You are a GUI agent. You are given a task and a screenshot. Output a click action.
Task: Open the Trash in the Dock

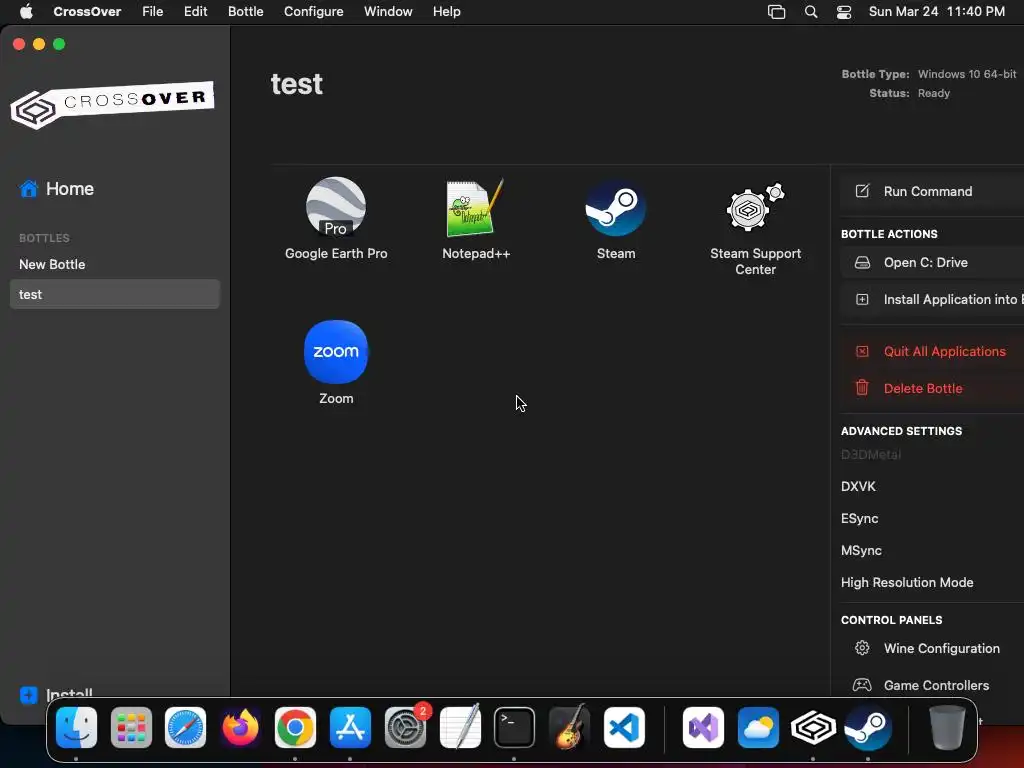point(947,728)
